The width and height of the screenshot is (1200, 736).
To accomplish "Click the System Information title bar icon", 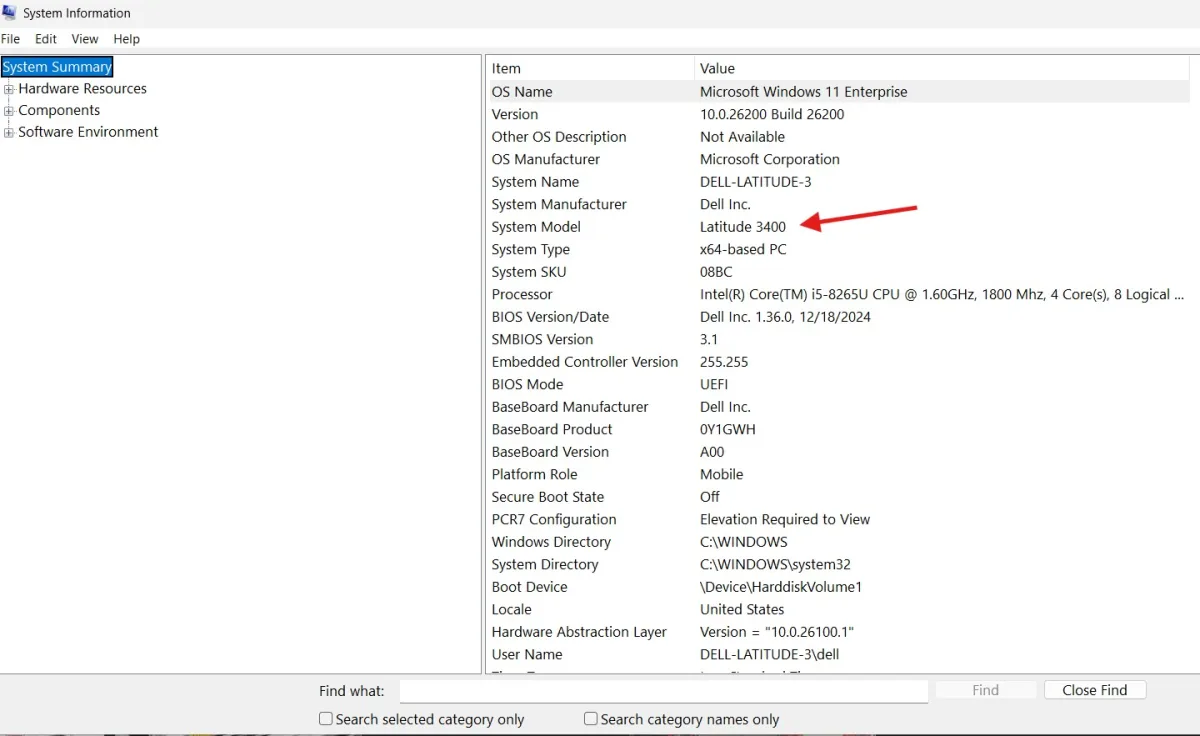I will coord(9,13).
